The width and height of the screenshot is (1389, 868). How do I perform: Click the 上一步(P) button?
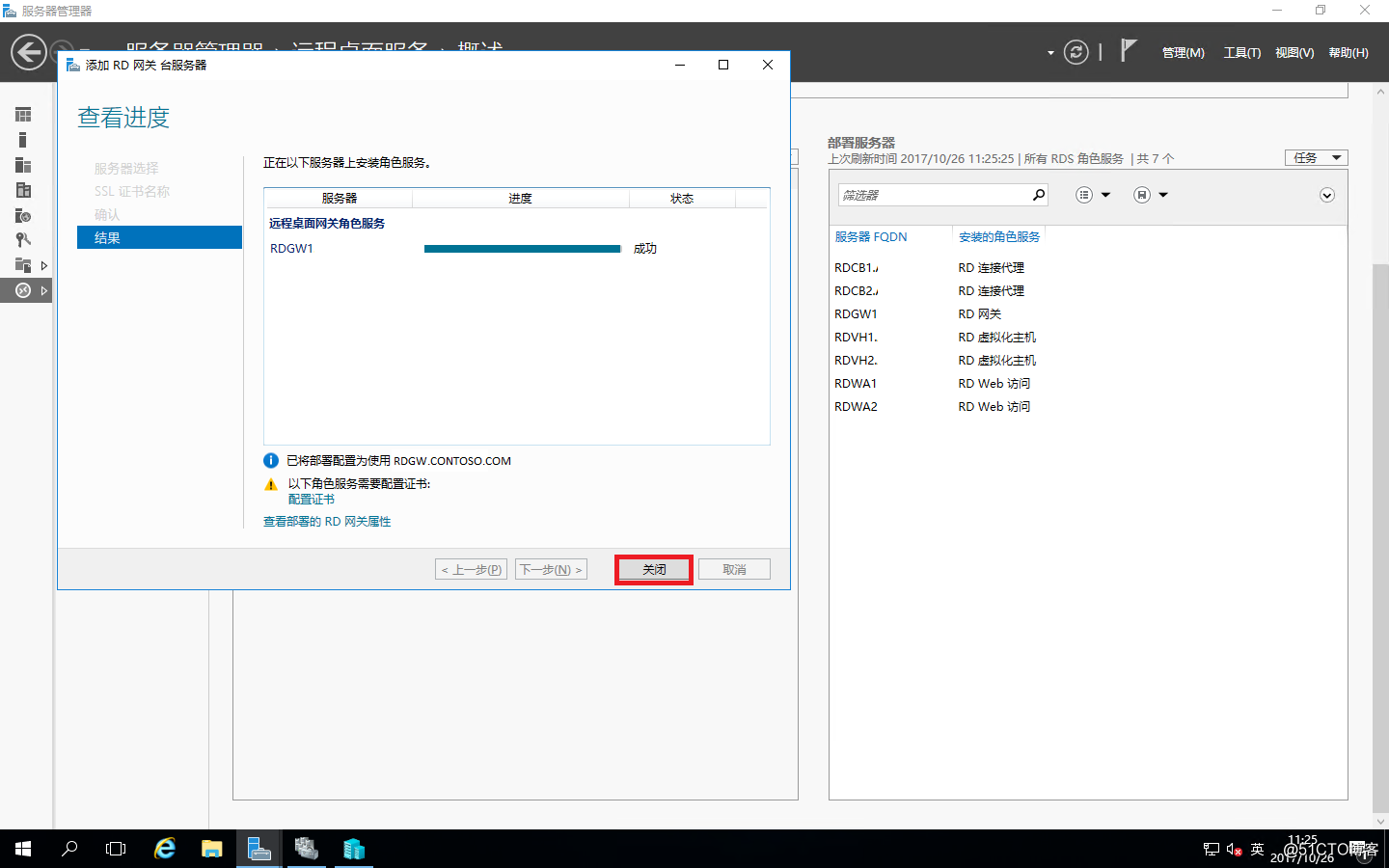pos(471,570)
